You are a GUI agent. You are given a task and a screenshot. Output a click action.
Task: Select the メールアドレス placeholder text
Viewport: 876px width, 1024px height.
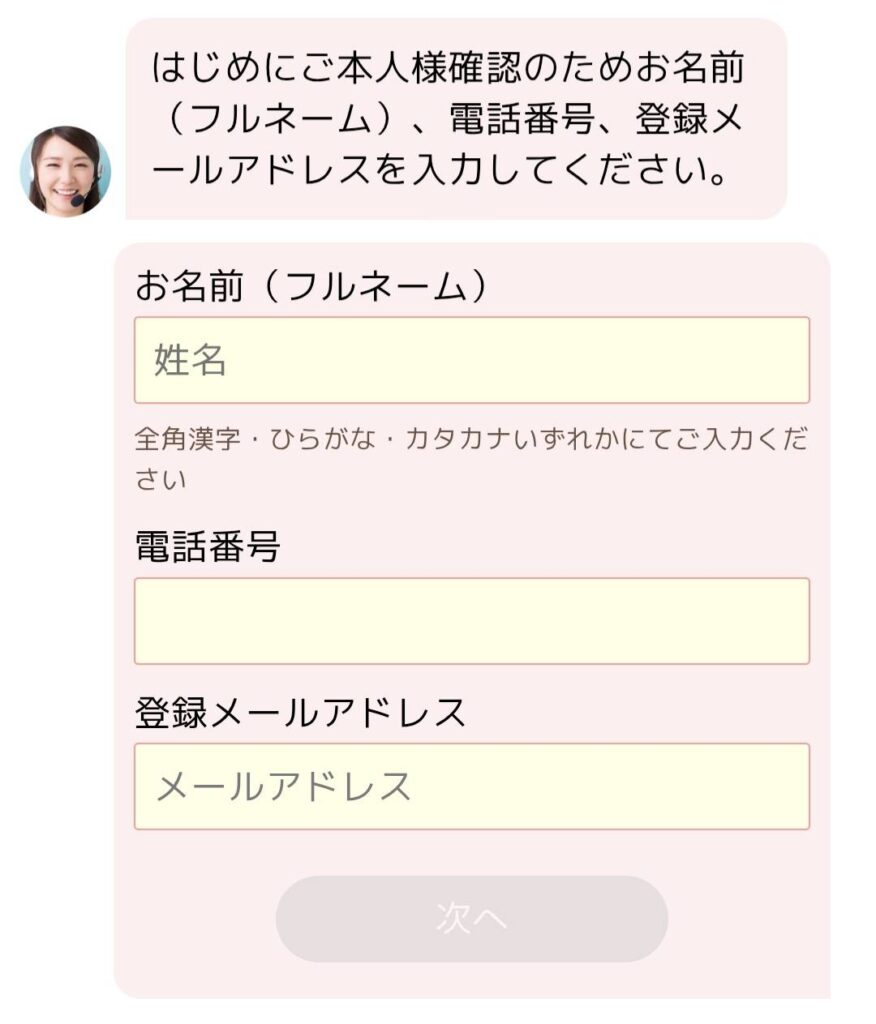point(284,786)
